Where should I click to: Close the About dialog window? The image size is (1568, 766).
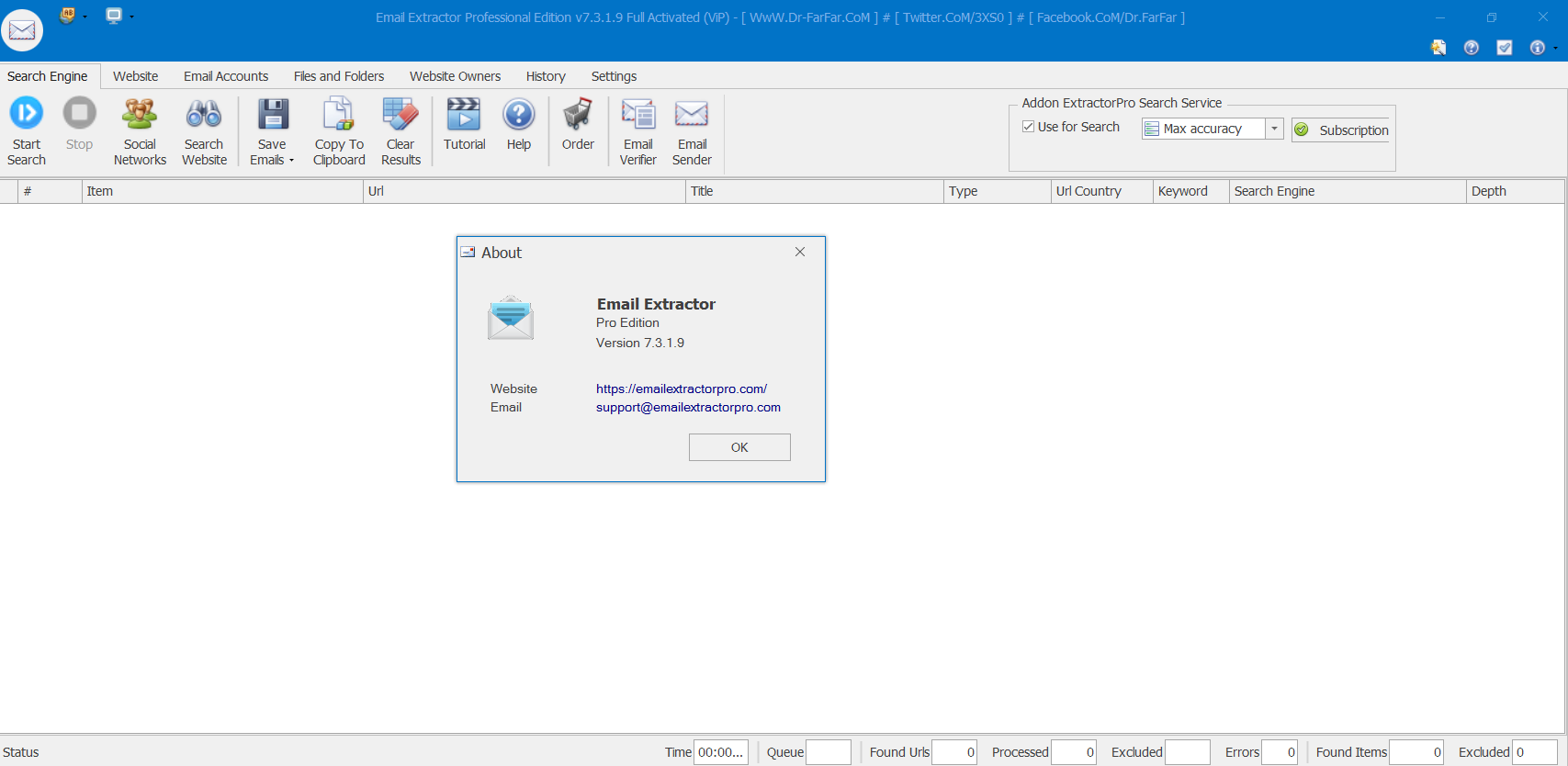[800, 252]
